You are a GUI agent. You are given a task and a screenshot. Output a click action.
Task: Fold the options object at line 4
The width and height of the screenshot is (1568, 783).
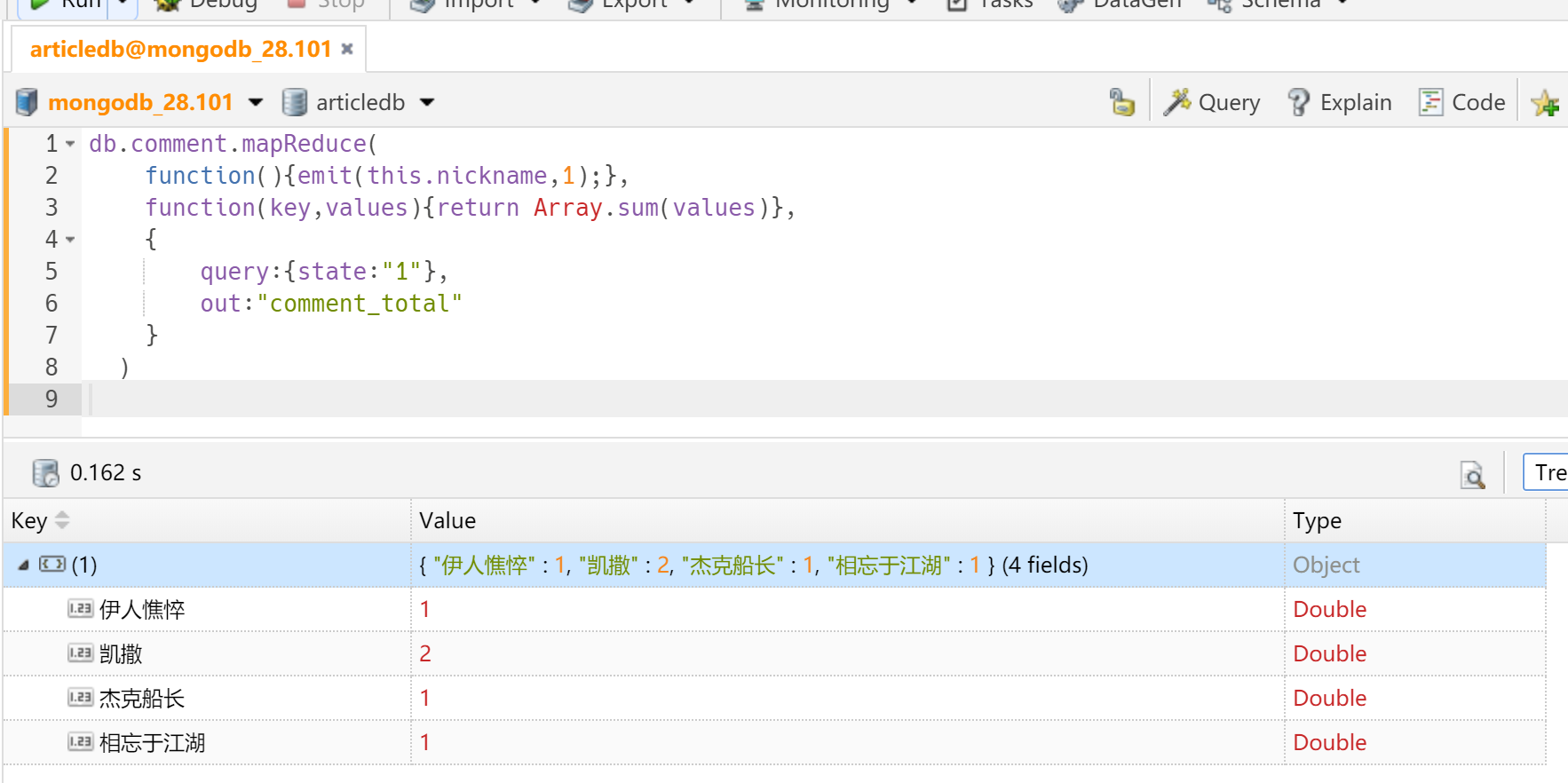(x=70, y=240)
